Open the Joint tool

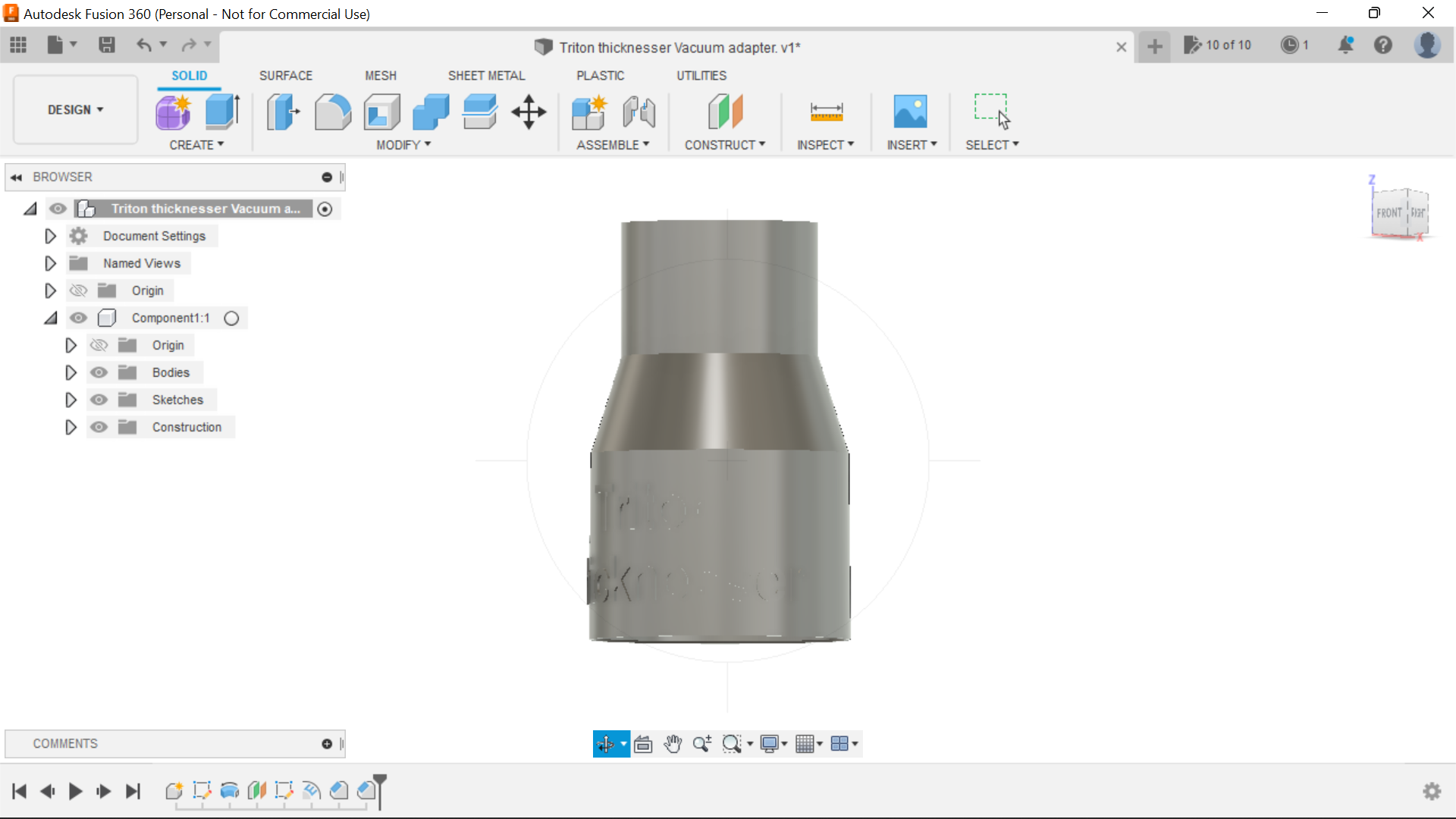coord(639,111)
